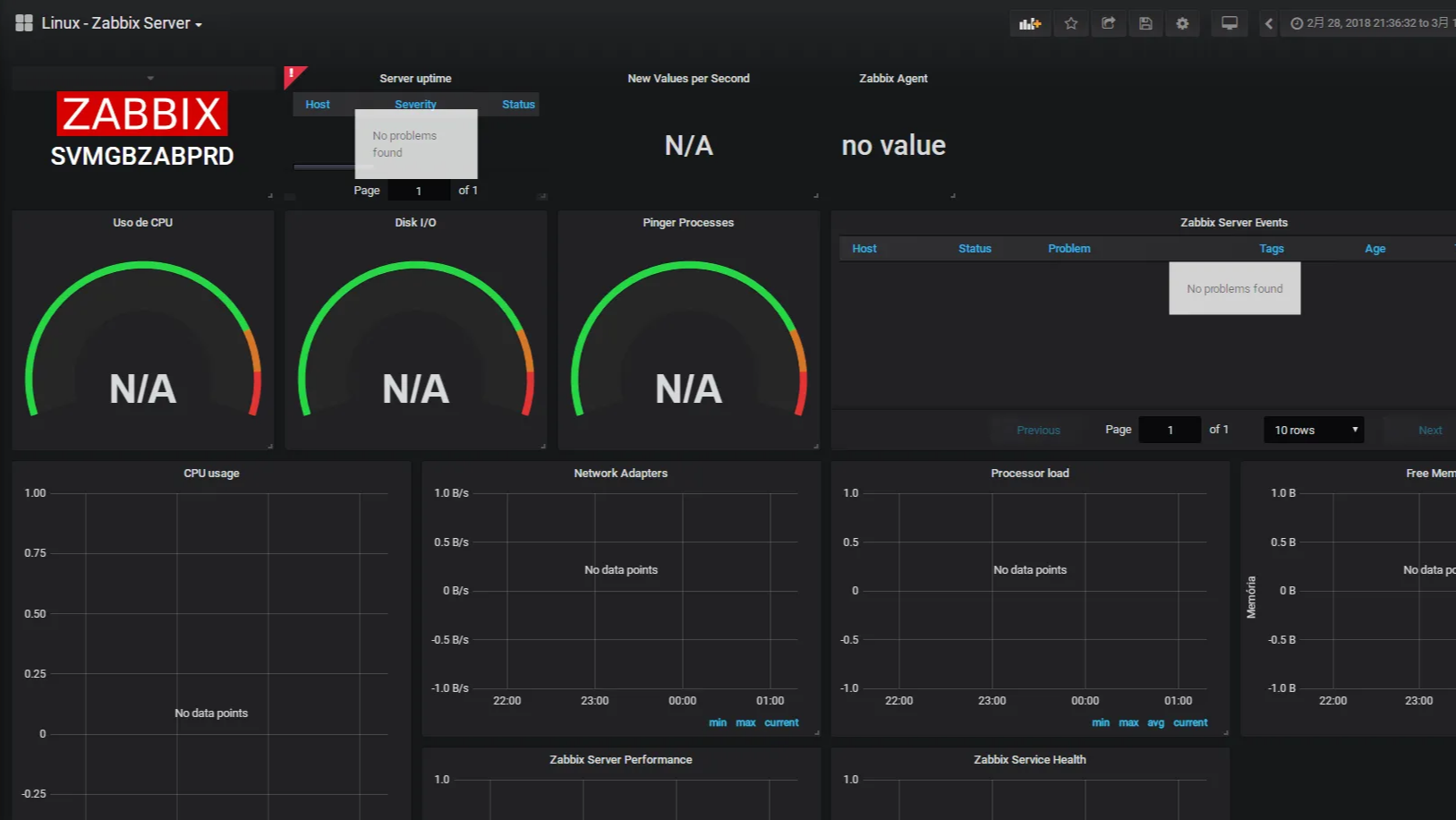The image size is (1456, 820).
Task: Open the Zabbix Service Health panel title
Action: click(x=1030, y=760)
